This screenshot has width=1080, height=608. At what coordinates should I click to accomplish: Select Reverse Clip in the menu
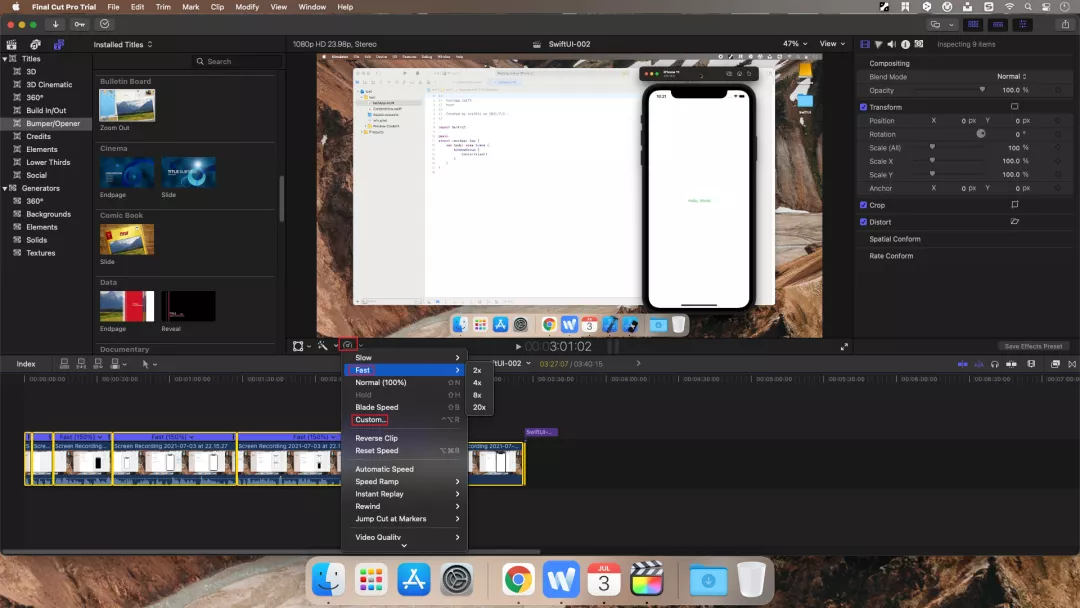click(376, 438)
